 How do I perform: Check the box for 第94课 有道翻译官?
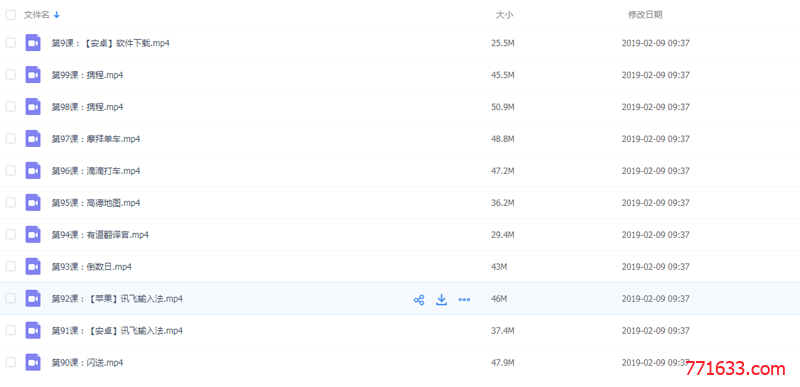pos(11,235)
